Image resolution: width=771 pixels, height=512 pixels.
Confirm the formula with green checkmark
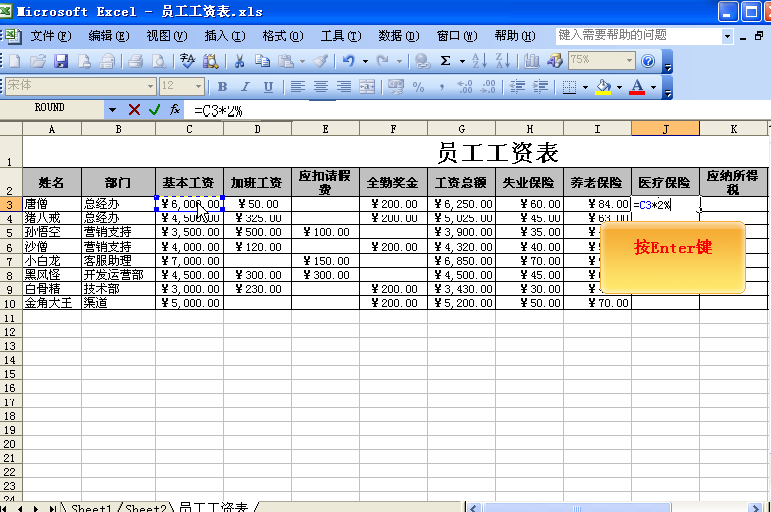[154, 110]
